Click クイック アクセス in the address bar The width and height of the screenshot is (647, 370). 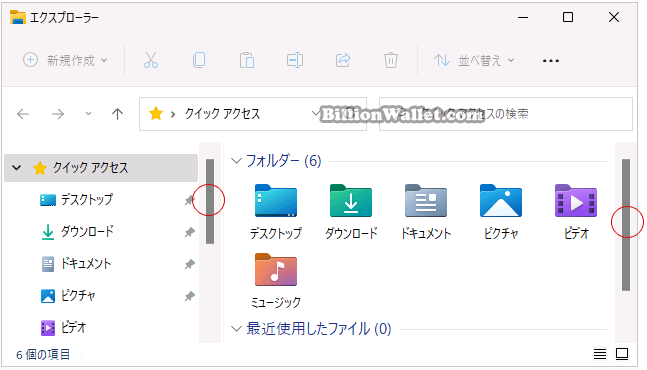coord(222,113)
